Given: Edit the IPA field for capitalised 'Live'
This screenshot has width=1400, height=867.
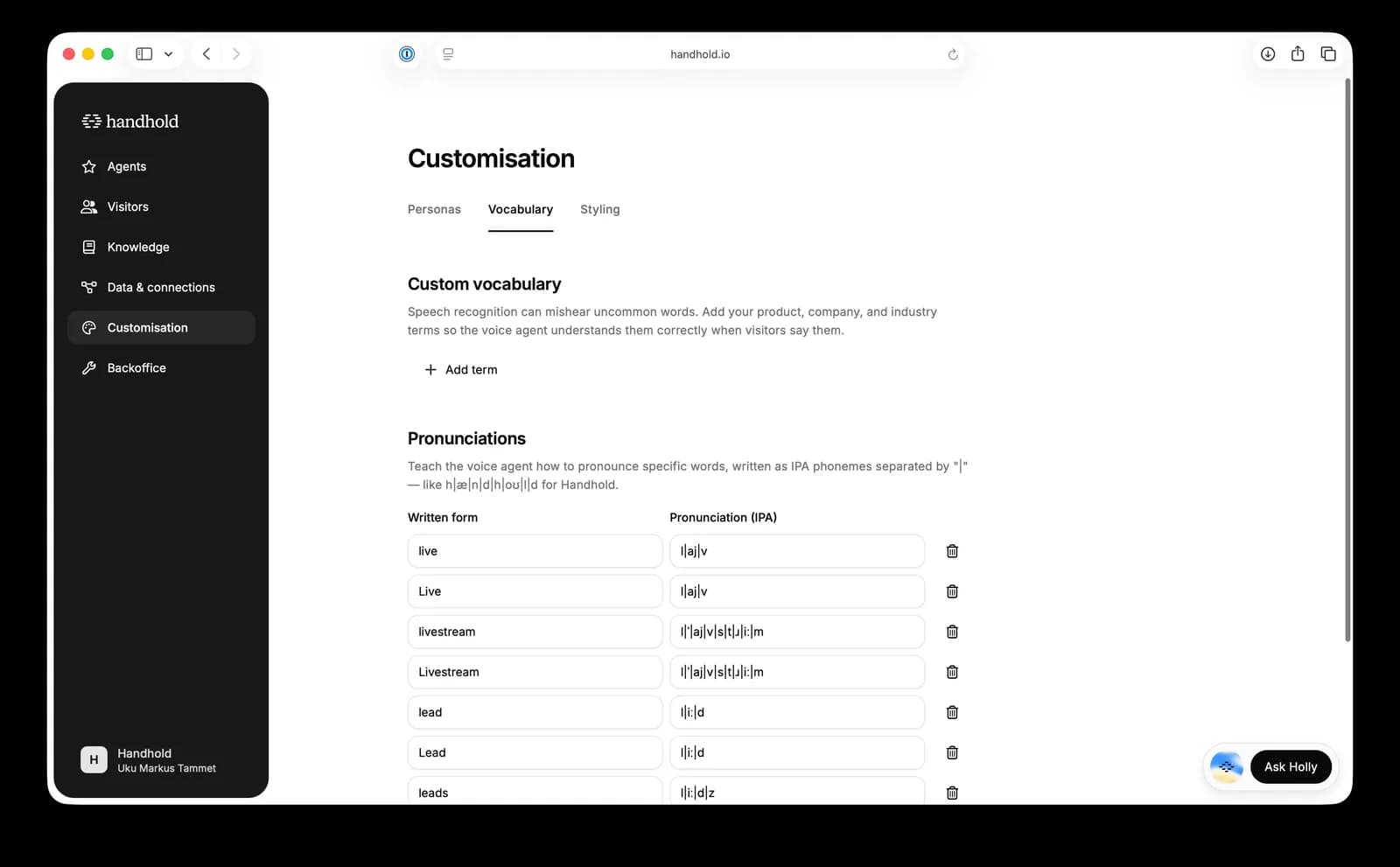Looking at the screenshot, I should click(x=797, y=591).
